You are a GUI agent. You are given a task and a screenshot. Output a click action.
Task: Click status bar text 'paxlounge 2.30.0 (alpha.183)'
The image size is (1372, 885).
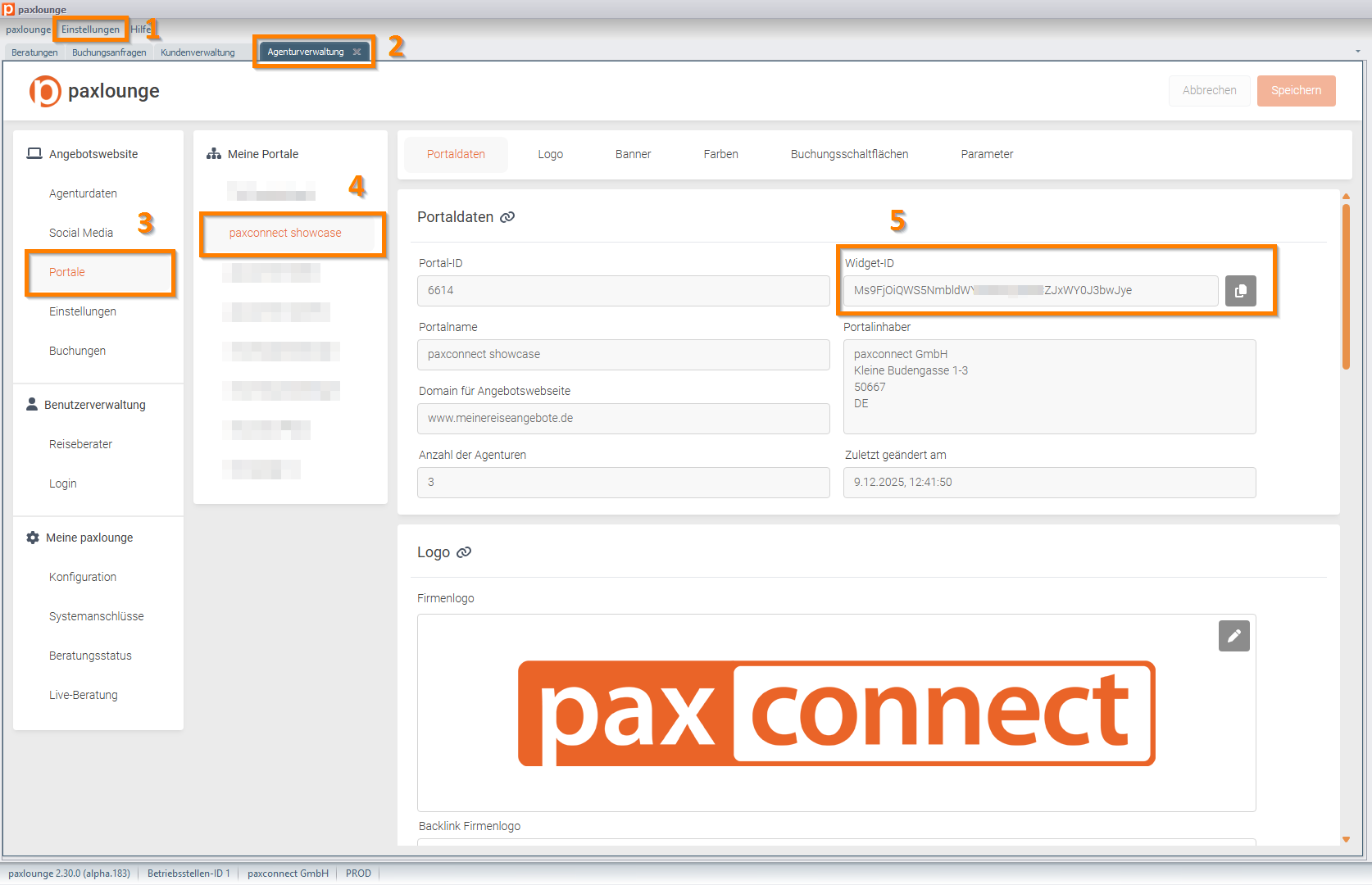69,874
